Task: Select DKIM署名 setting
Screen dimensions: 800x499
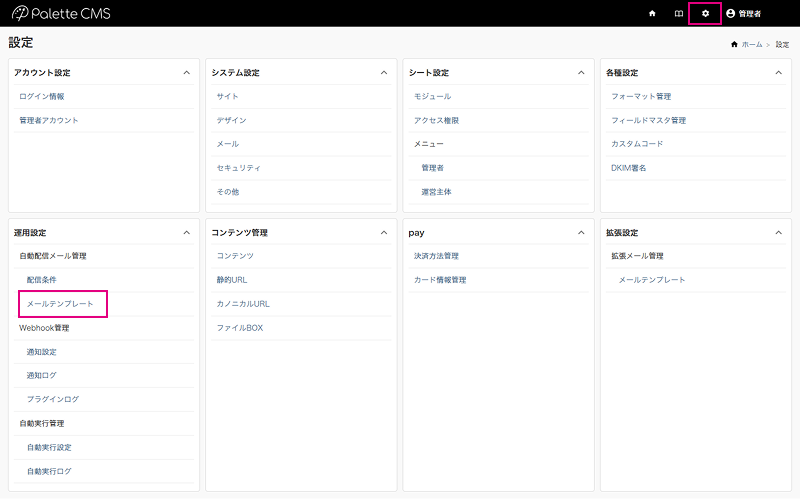Action: [x=628, y=167]
